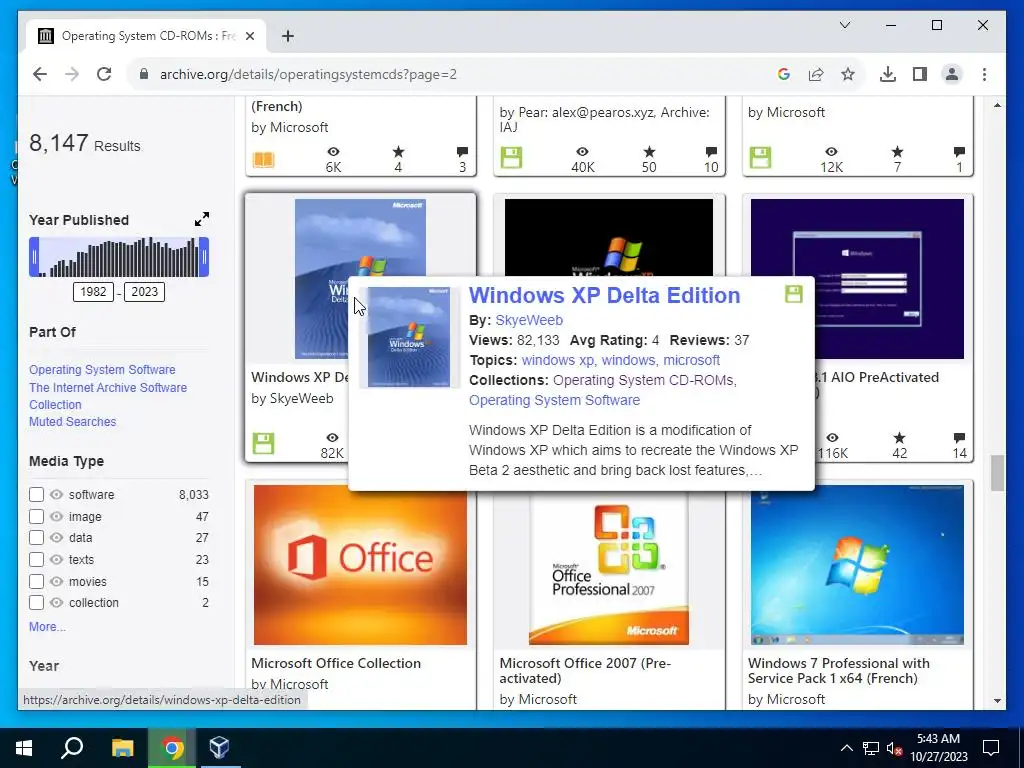Viewport: 1024px width, 768px height.
Task: Check the image media type box
Action: coord(37,517)
